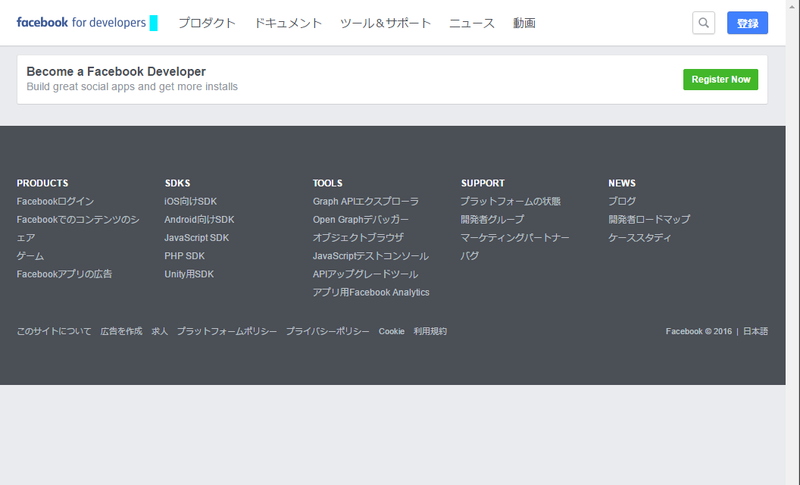Click the NEWS footer heading
This screenshot has width=800, height=485.
622,183
